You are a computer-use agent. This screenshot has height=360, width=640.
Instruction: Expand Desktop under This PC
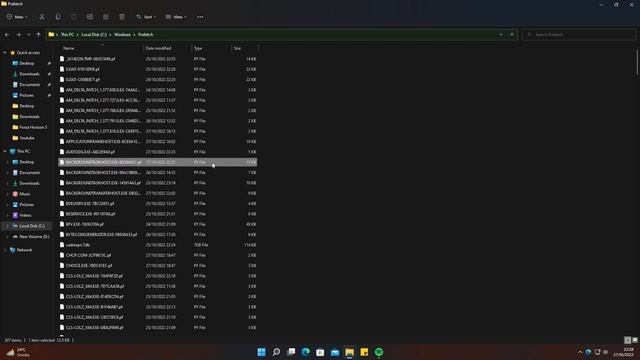coord(8,162)
